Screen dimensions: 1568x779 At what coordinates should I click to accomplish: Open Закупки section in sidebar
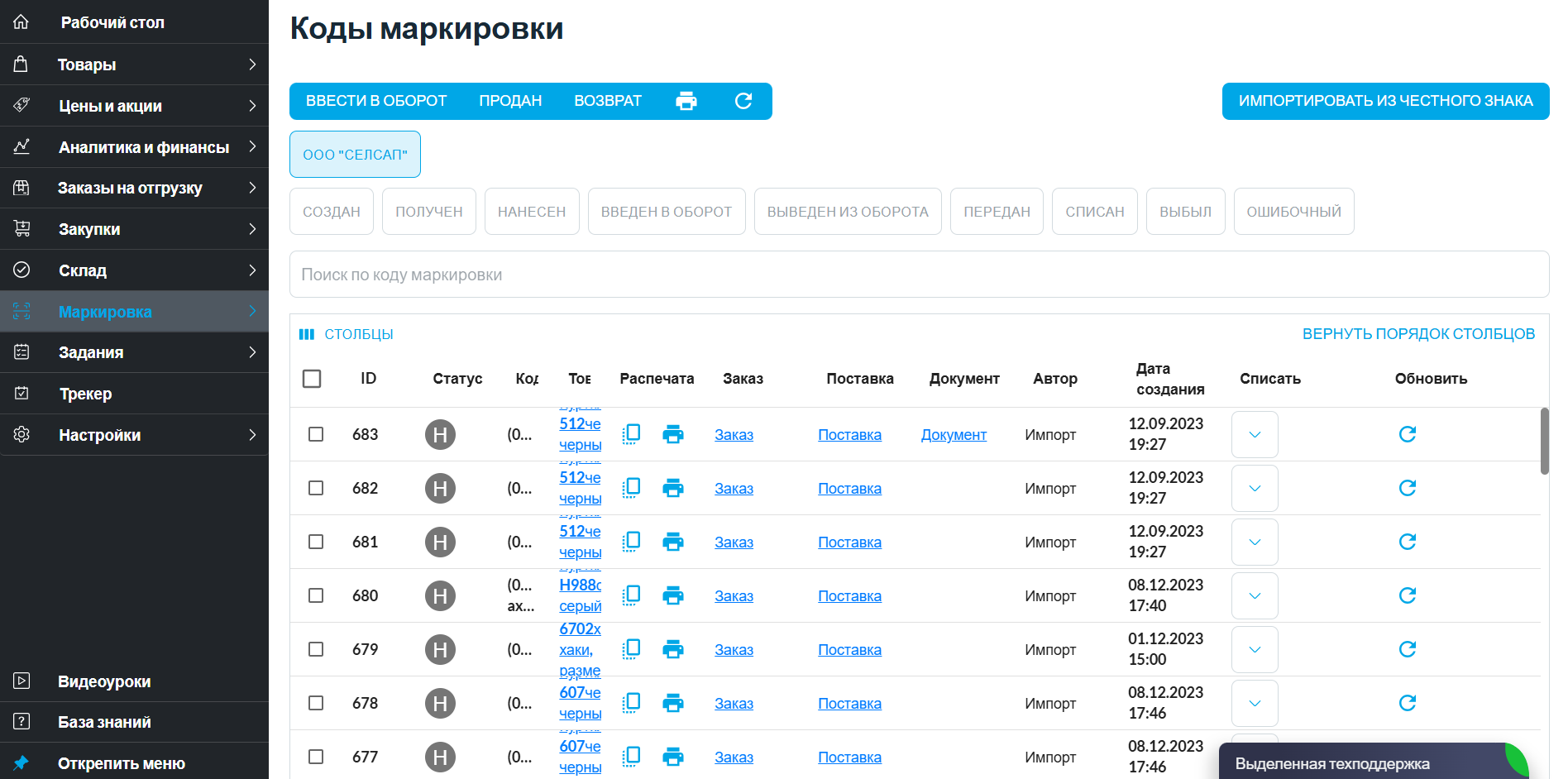(x=134, y=229)
